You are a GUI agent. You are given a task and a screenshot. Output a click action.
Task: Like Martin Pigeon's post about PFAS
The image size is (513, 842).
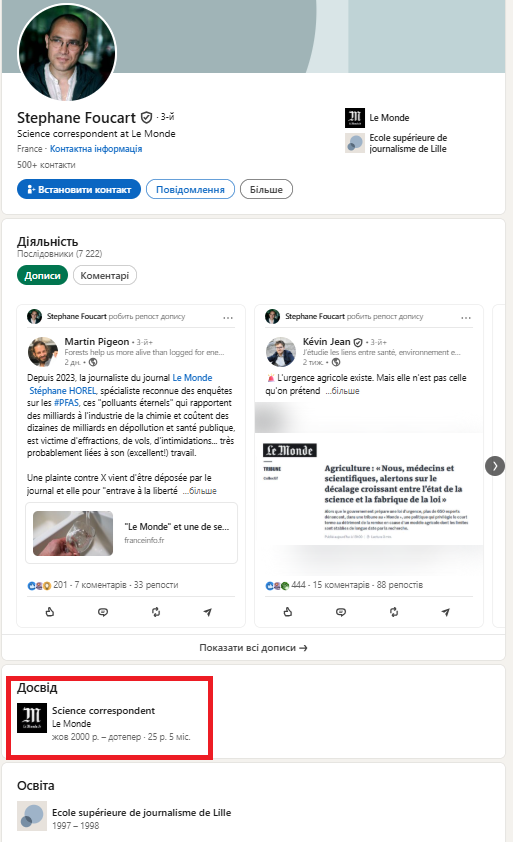click(x=50, y=612)
